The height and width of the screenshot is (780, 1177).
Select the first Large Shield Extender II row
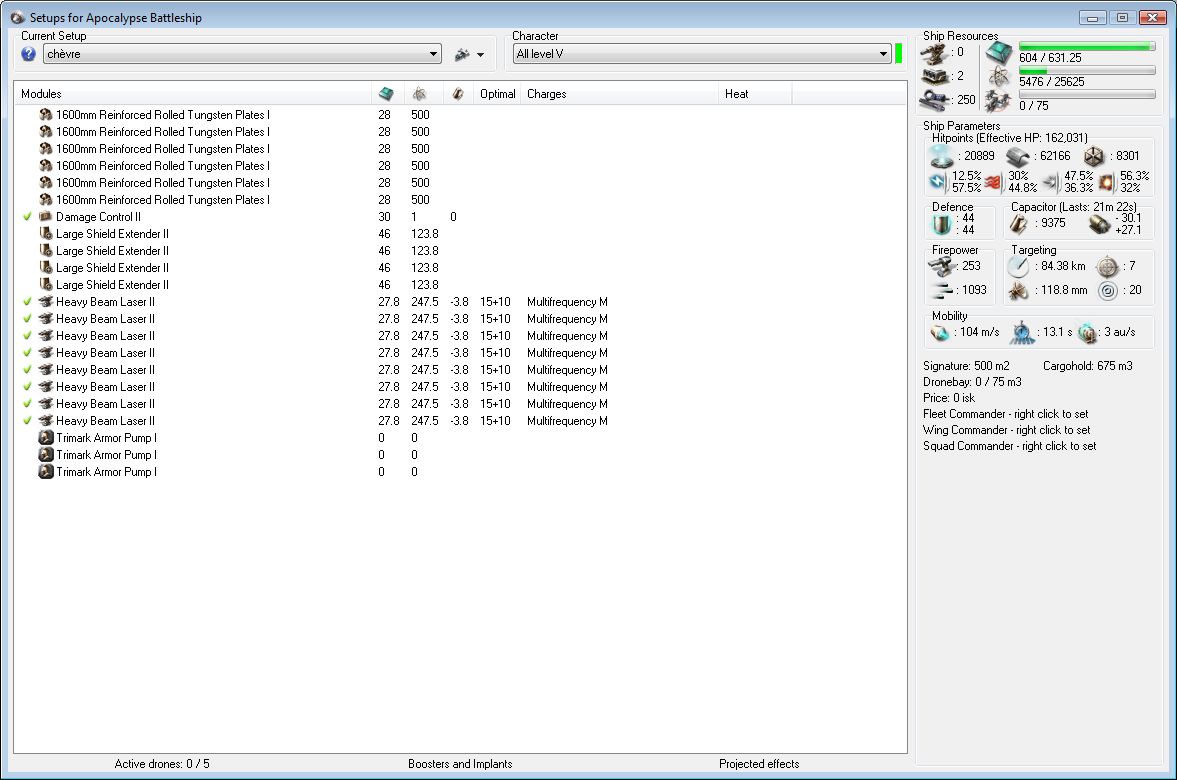point(460,233)
